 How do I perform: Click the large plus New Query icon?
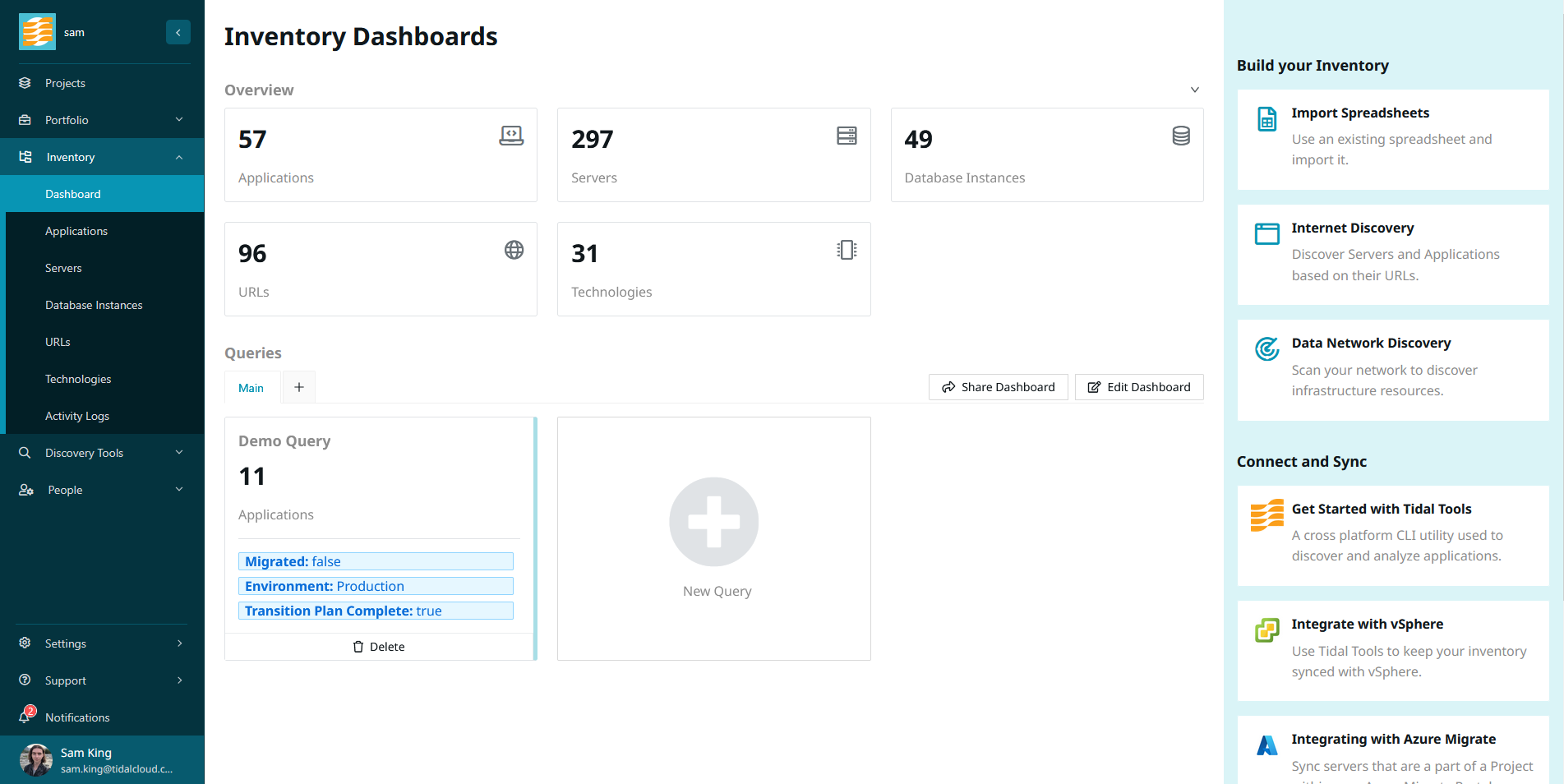point(713,522)
